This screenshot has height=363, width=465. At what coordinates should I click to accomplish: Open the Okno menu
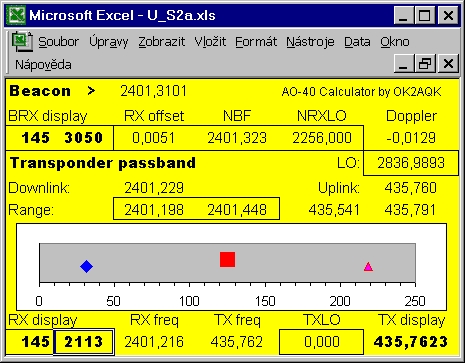click(x=395, y=42)
